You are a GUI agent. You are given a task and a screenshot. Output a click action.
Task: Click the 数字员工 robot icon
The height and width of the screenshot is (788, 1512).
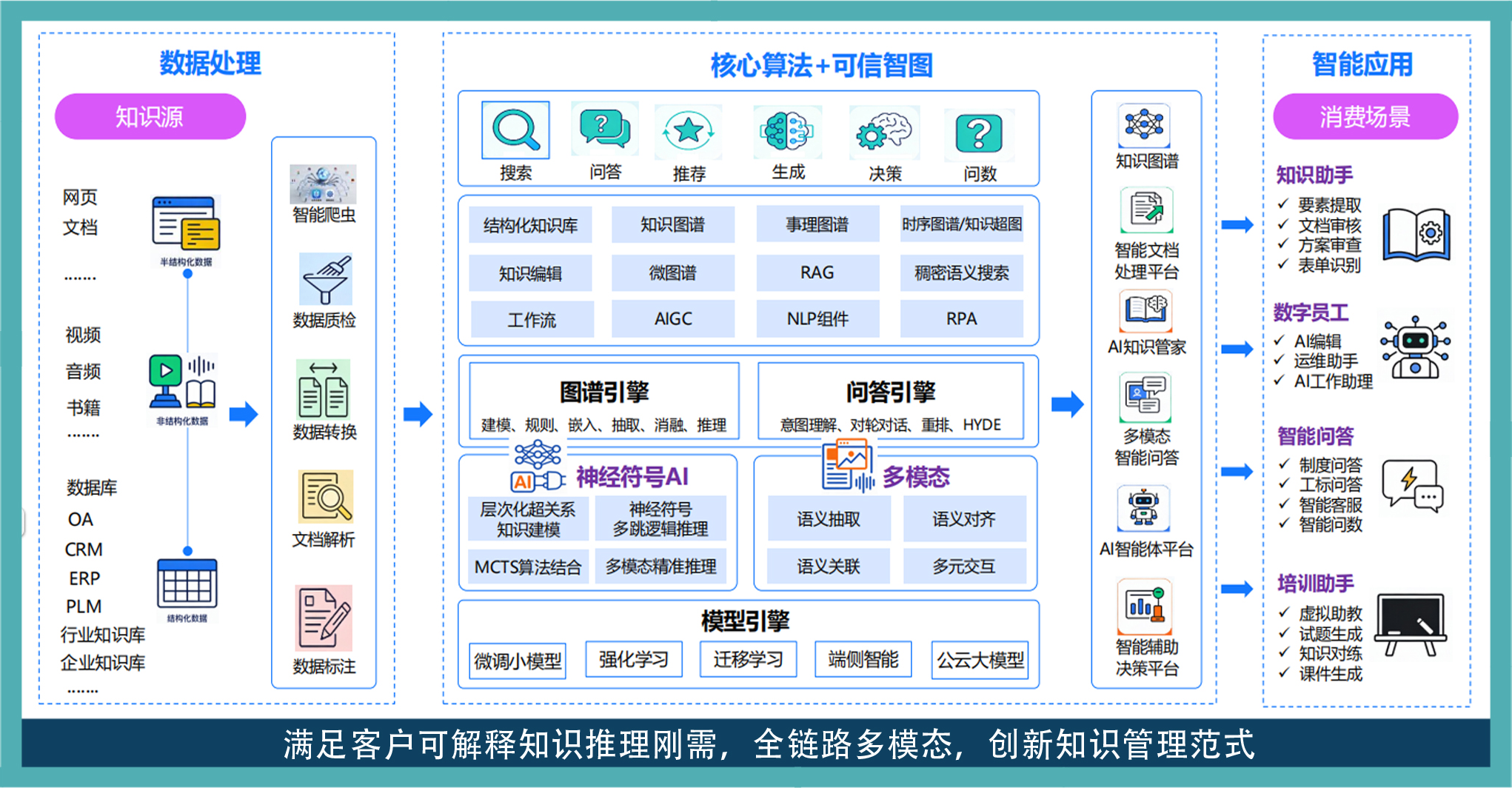pos(1416,347)
